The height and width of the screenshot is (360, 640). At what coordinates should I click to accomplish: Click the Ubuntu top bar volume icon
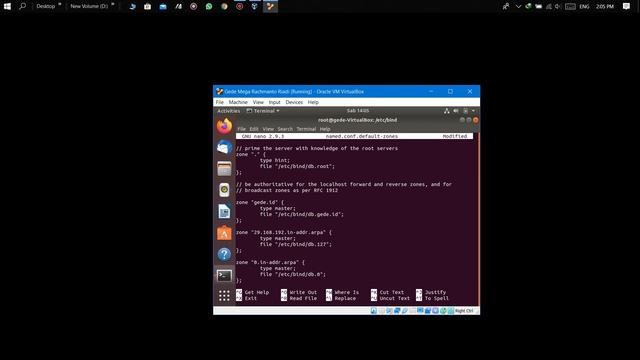point(456,111)
